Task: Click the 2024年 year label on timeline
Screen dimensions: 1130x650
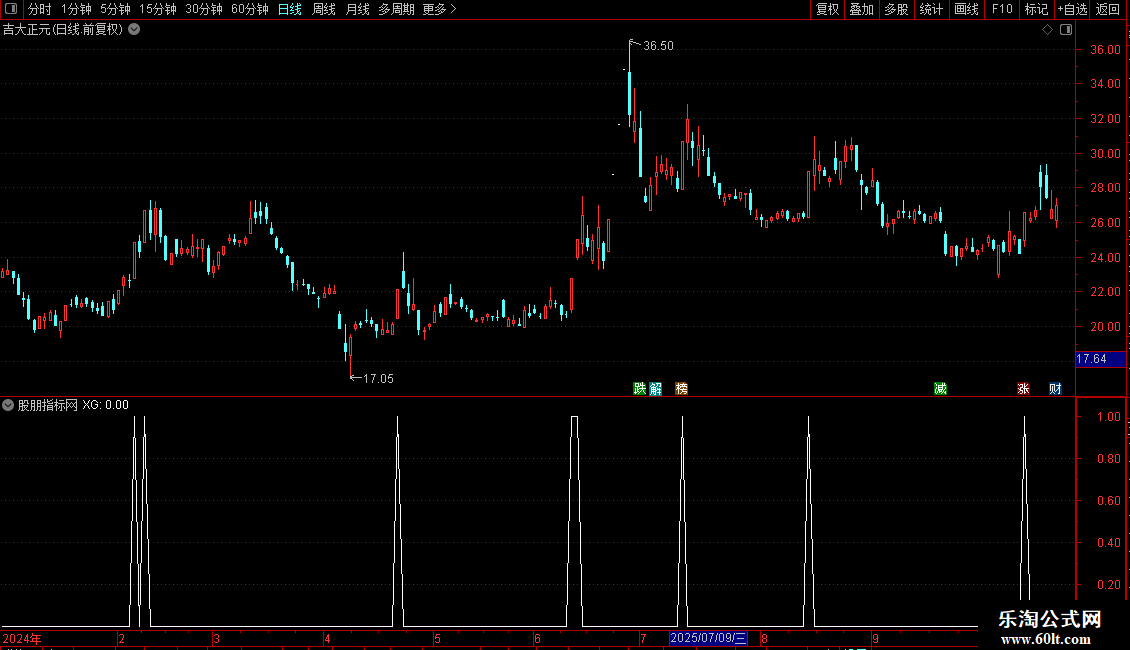Action: [22, 638]
